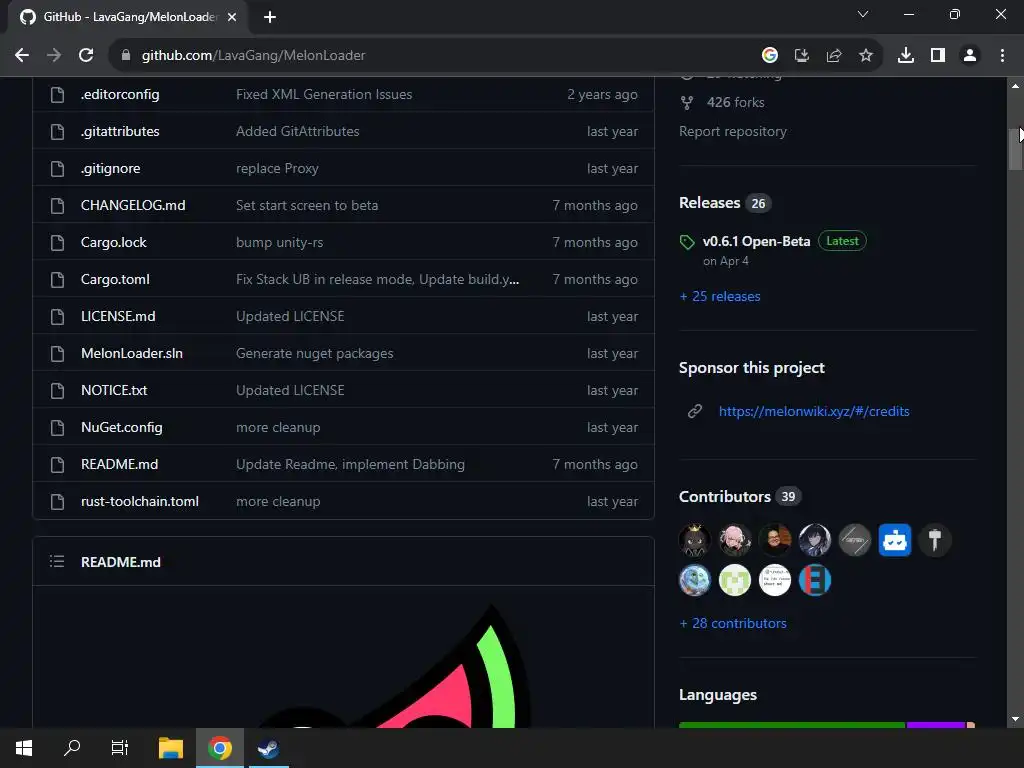Click file icon next to Cargo.toml

point(57,280)
